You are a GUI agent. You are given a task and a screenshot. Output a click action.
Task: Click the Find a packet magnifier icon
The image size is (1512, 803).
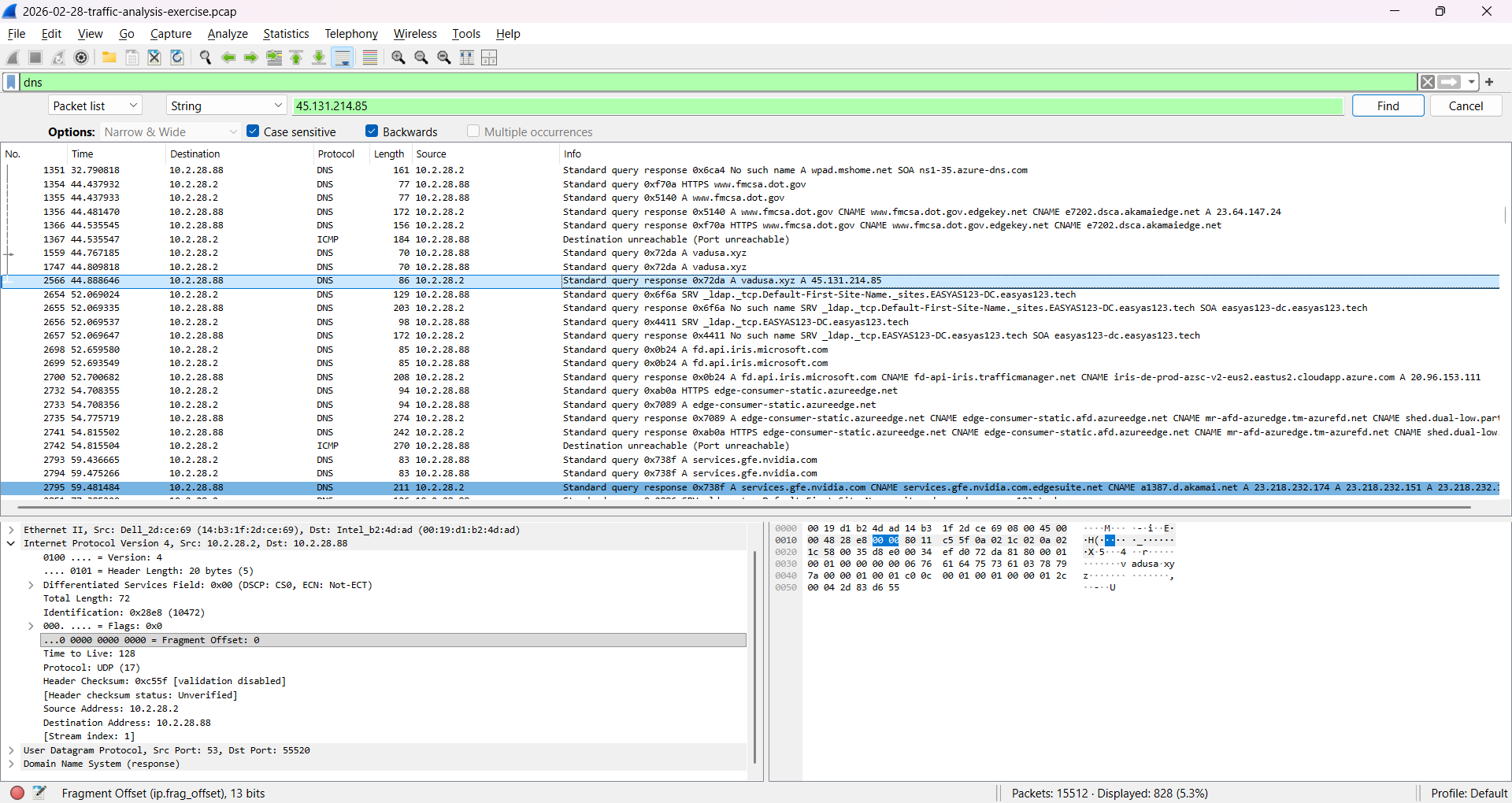pyautogui.click(x=206, y=57)
